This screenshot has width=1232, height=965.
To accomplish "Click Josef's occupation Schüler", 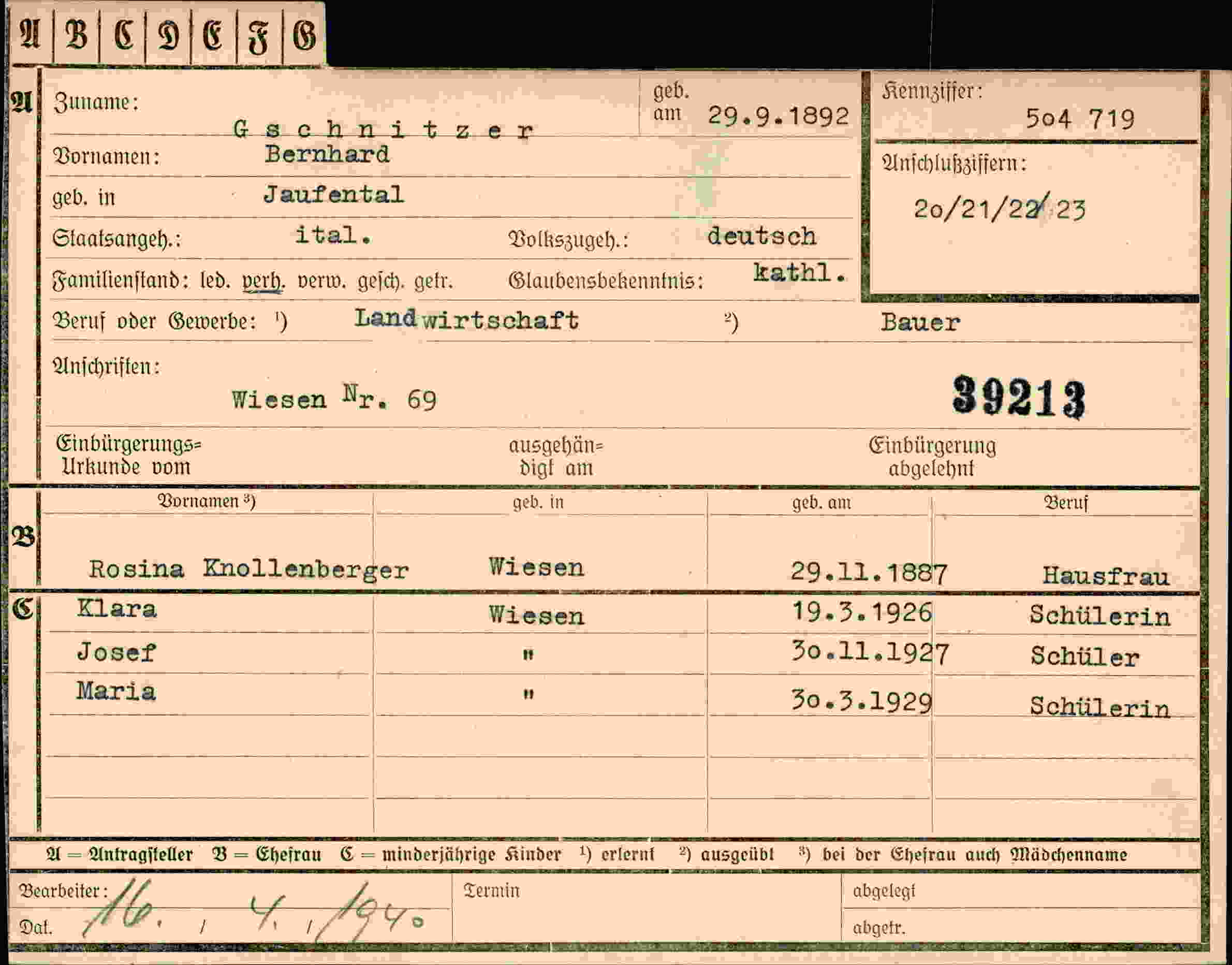I will (x=1084, y=656).
